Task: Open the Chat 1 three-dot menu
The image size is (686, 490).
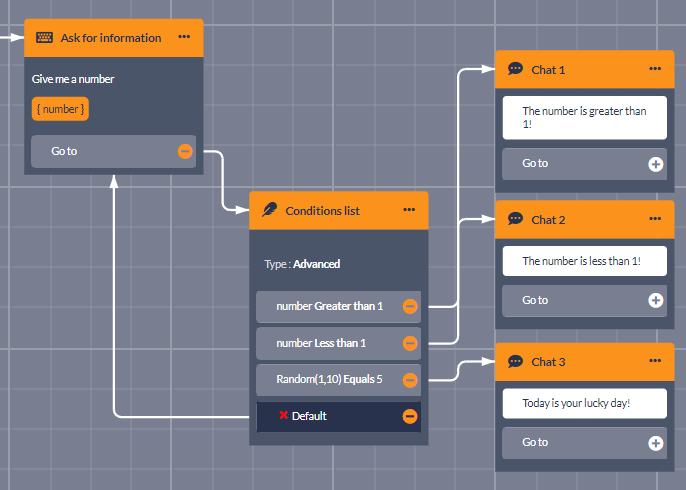Action: click(655, 69)
